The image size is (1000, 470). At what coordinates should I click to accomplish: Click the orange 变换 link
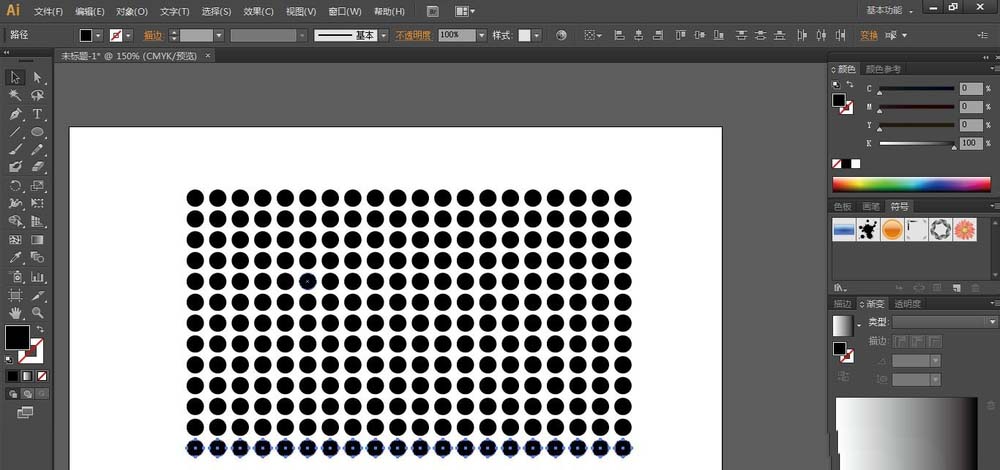pyautogui.click(x=869, y=35)
